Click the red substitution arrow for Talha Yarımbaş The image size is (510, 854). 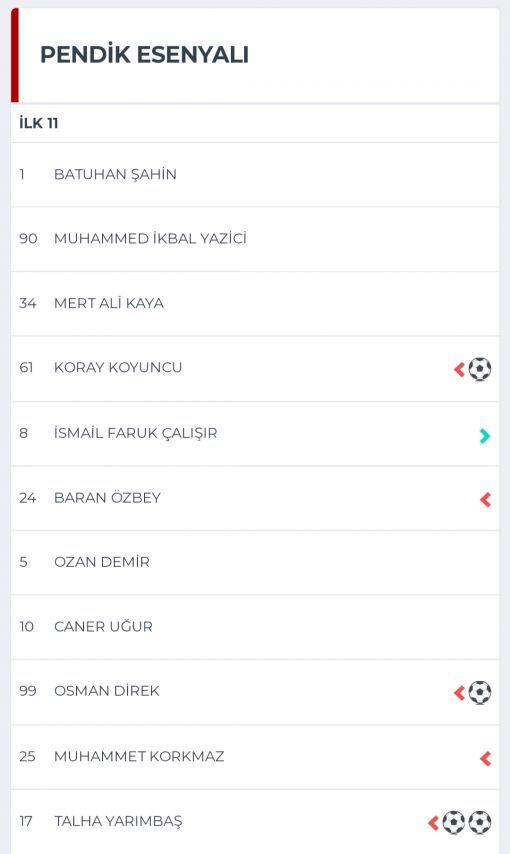click(x=434, y=822)
